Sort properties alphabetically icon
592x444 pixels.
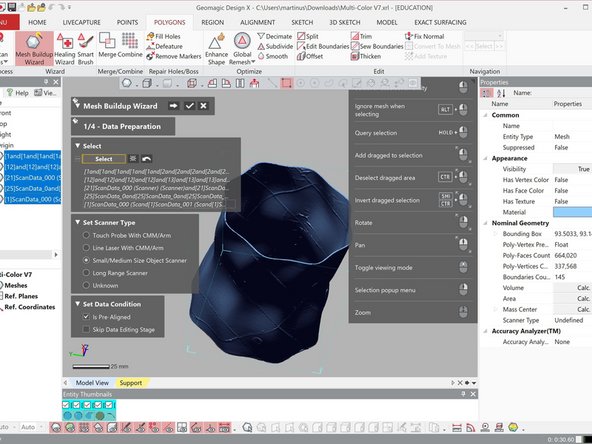coord(501,93)
